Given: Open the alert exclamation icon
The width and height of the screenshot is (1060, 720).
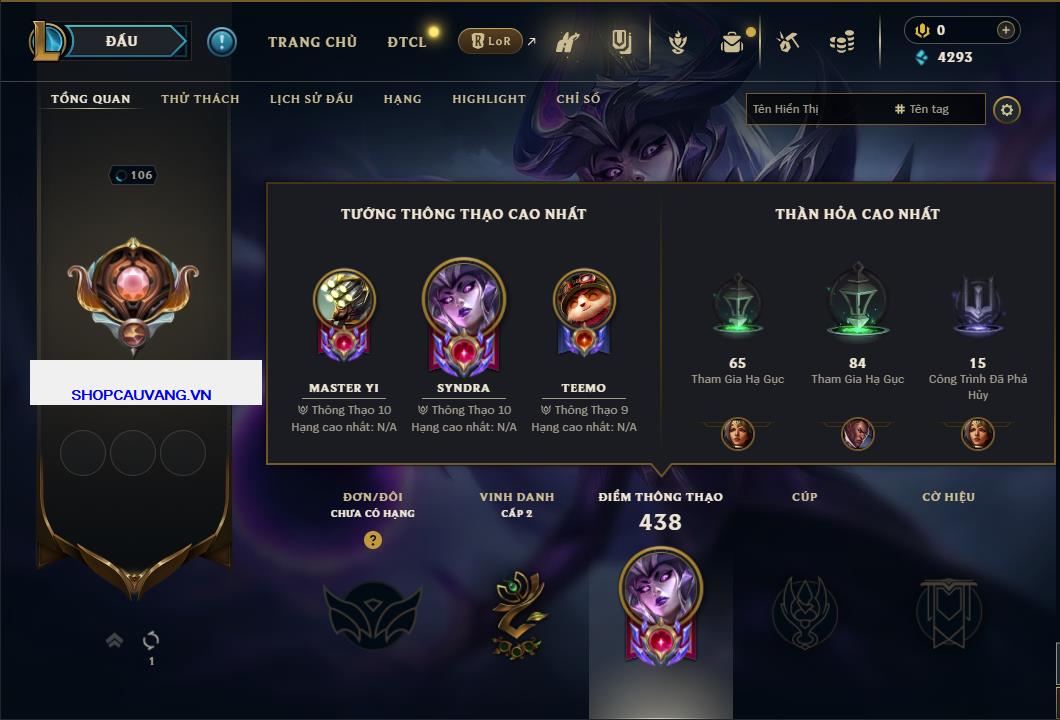Looking at the screenshot, I should (x=221, y=42).
